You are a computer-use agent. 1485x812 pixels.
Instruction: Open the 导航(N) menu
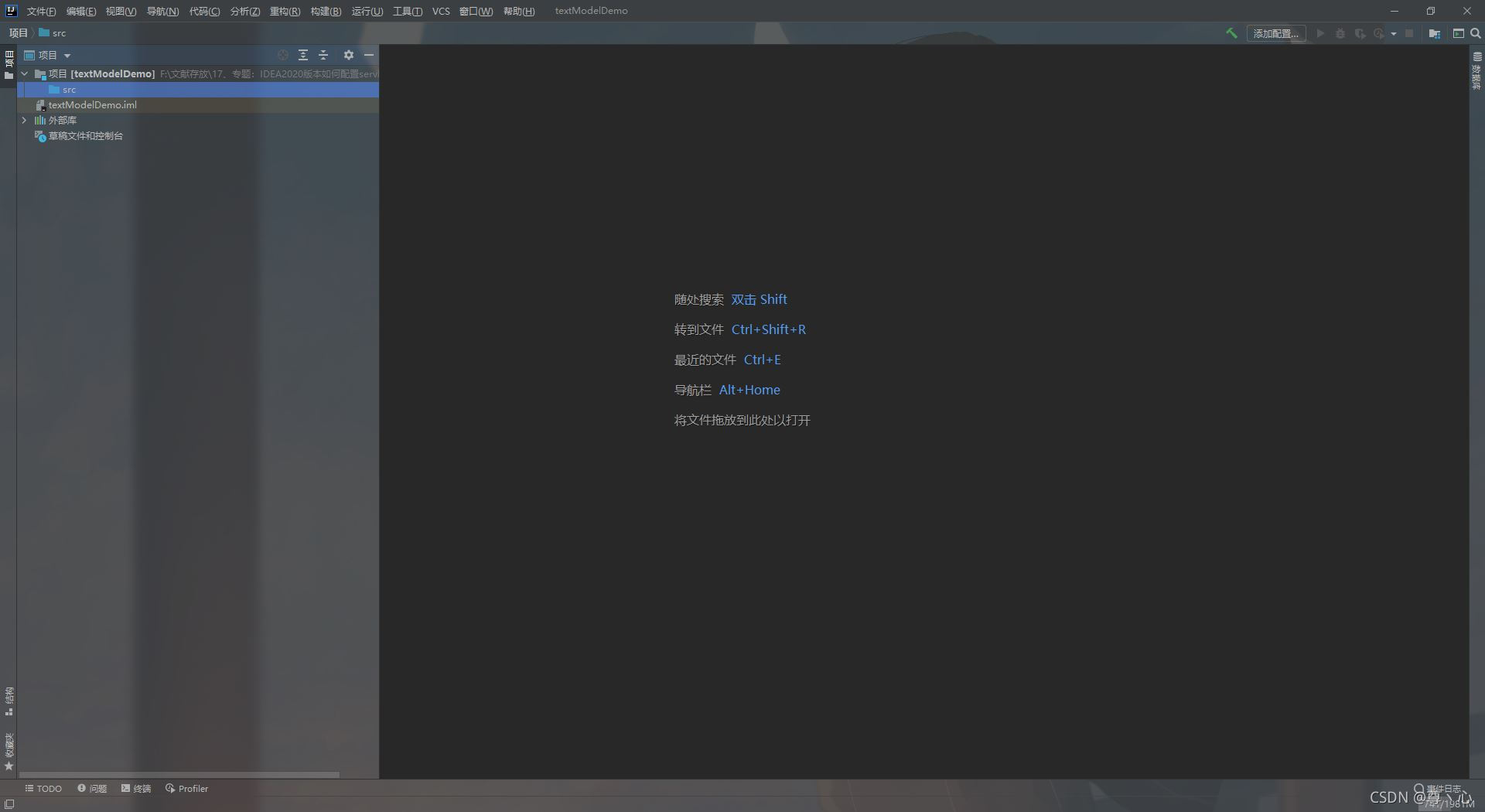click(162, 11)
